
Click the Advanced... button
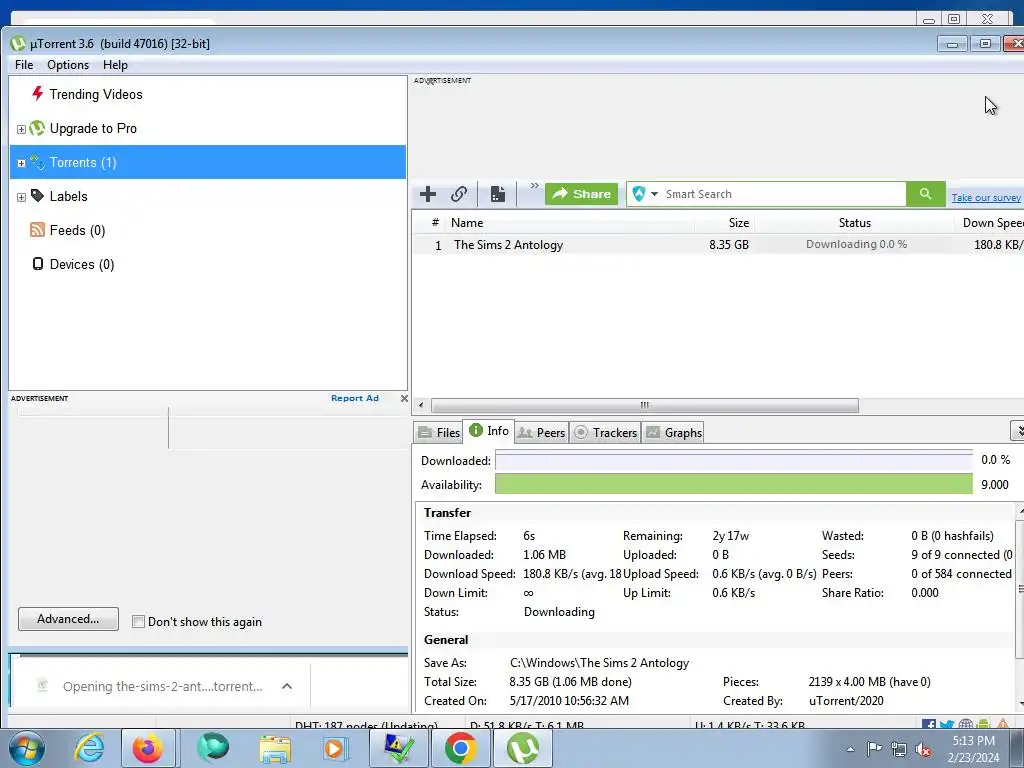pyautogui.click(x=68, y=619)
